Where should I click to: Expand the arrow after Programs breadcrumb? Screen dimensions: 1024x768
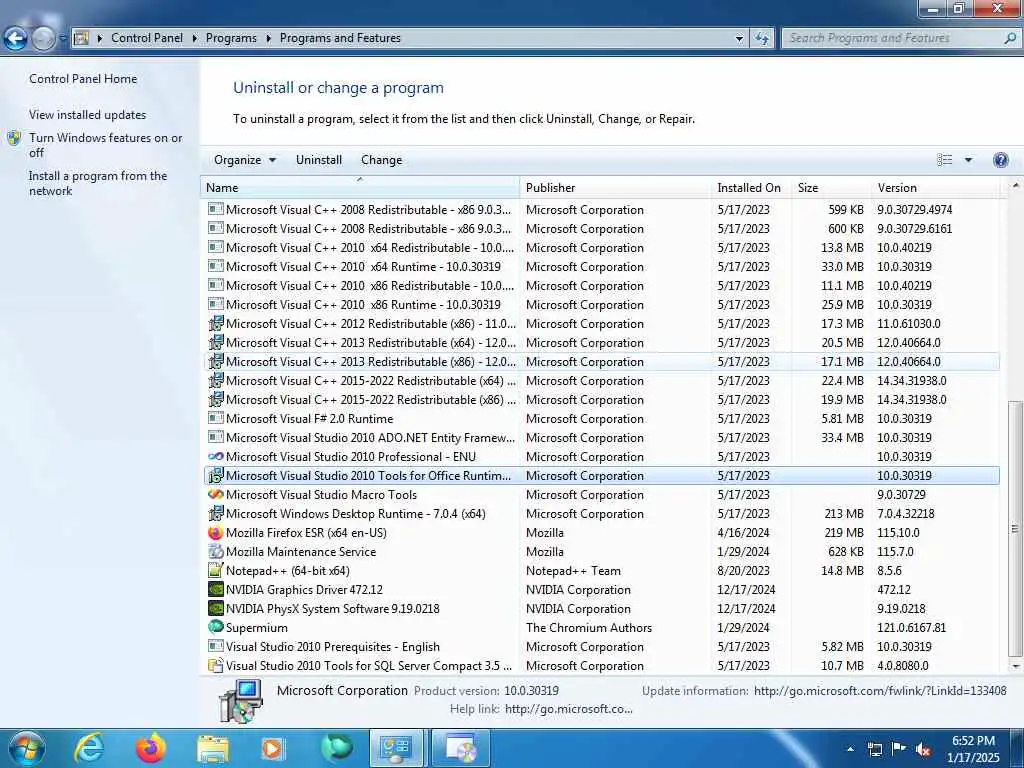pyautogui.click(x=268, y=39)
